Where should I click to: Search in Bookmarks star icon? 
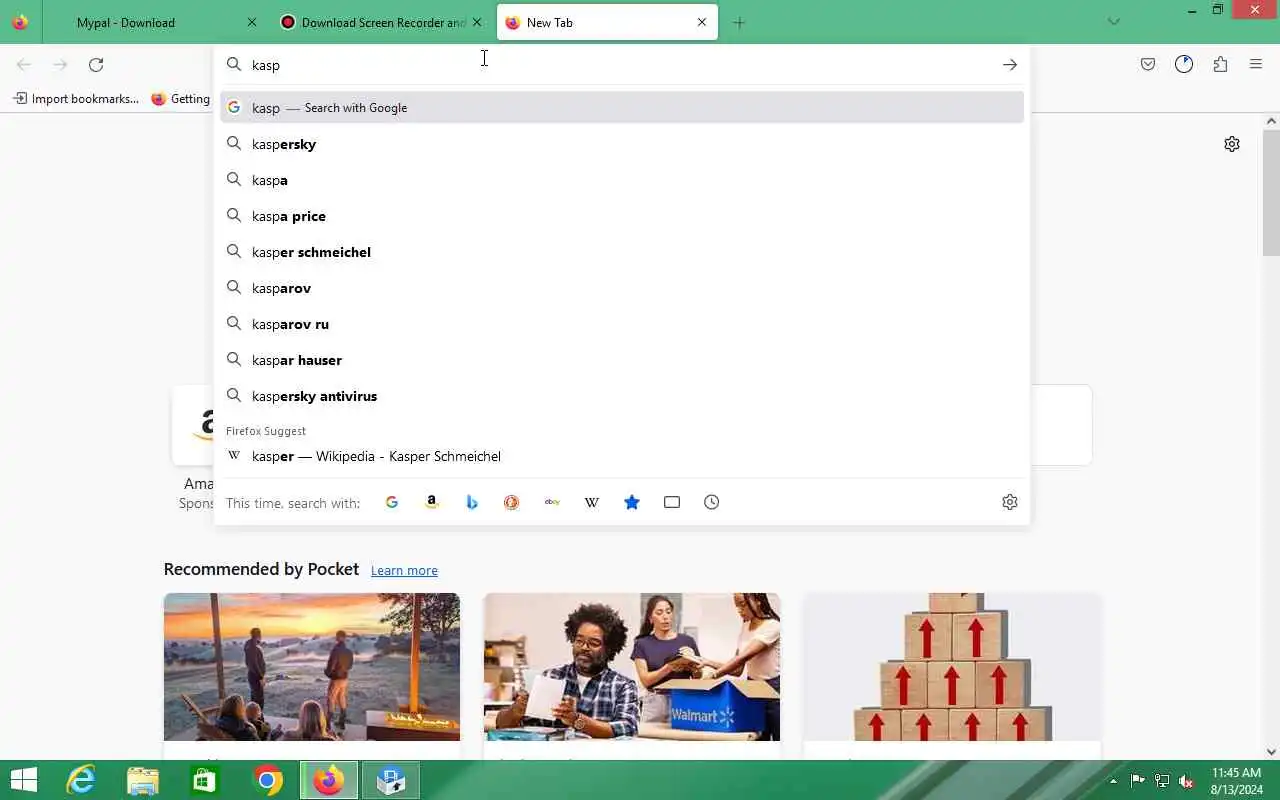point(632,502)
